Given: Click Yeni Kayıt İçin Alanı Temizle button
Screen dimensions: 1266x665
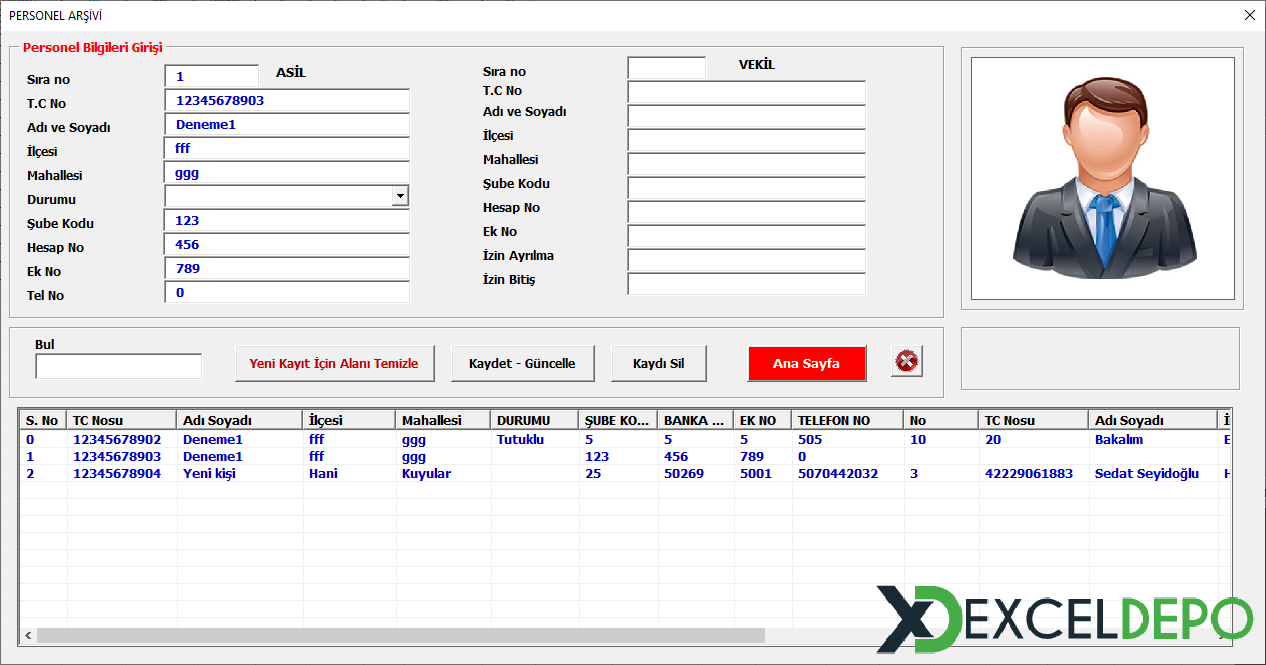Looking at the screenshot, I should click(x=334, y=363).
